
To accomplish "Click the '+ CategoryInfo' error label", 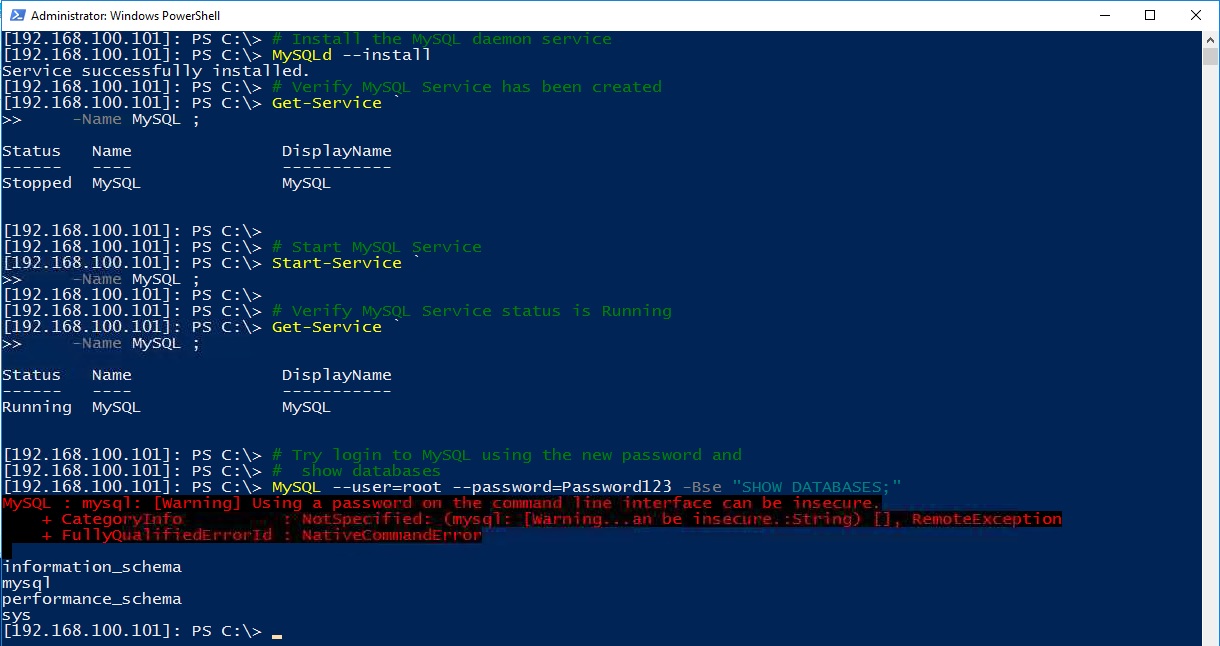I will pyautogui.click(x=112, y=519).
